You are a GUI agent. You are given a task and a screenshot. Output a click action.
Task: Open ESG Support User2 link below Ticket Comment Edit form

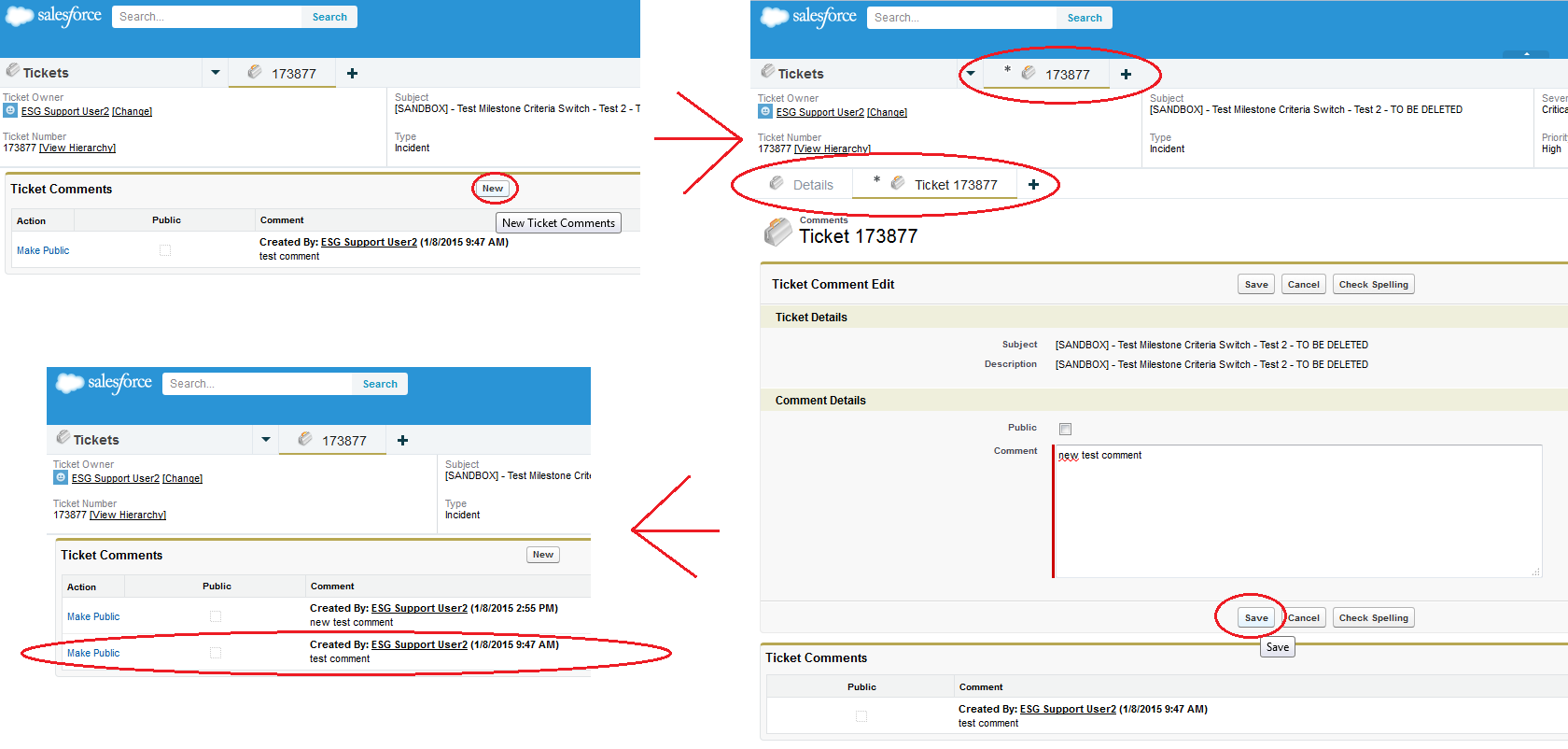[1068, 709]
